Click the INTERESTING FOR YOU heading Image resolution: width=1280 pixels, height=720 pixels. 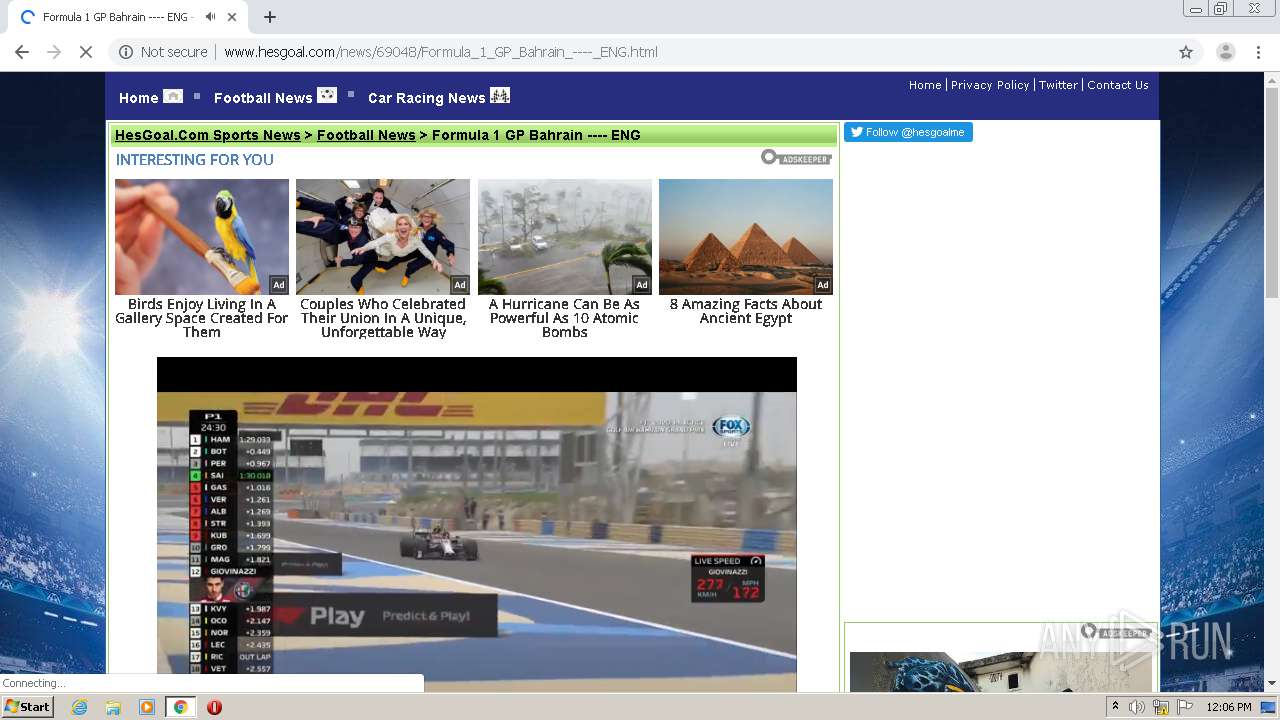pos(195,159)
